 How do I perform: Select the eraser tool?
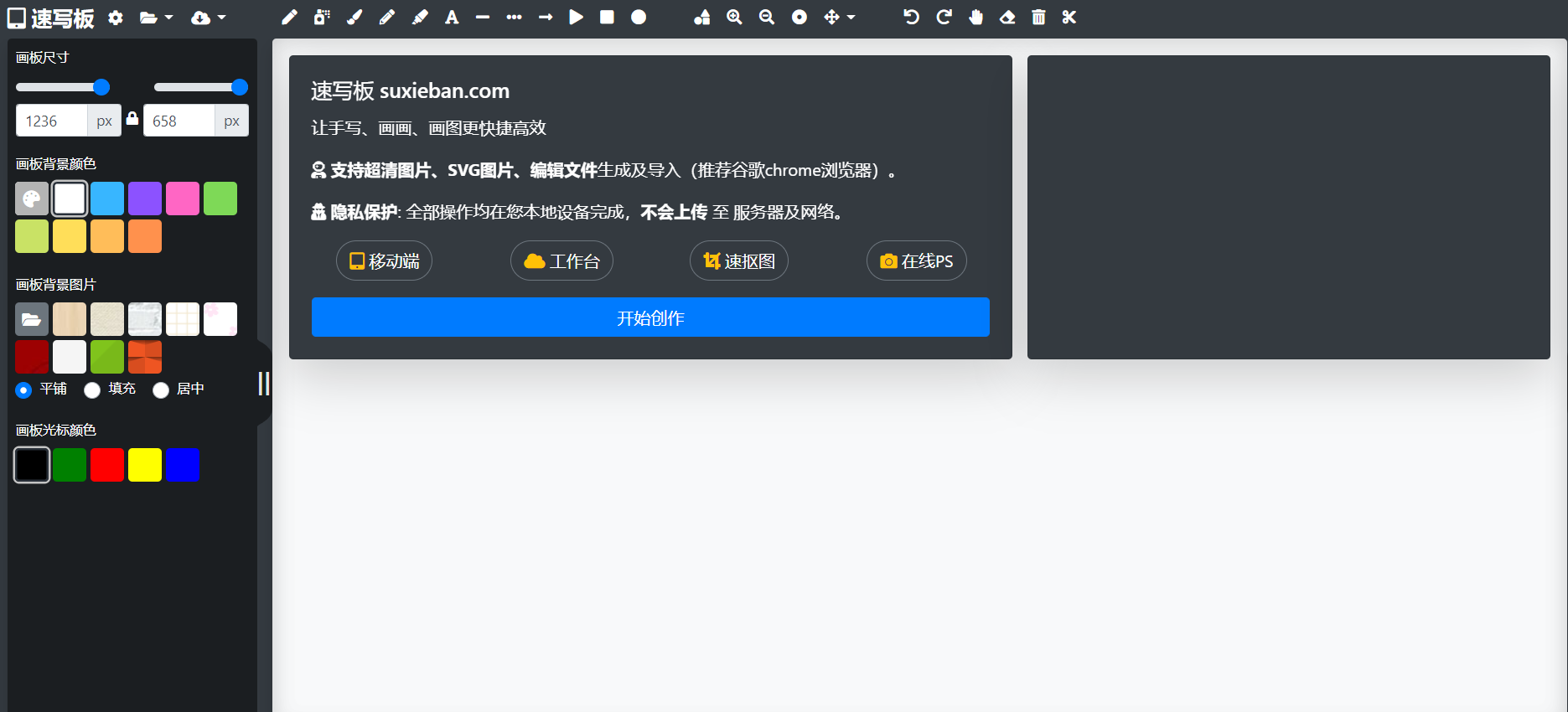[x=1007, y=18]
